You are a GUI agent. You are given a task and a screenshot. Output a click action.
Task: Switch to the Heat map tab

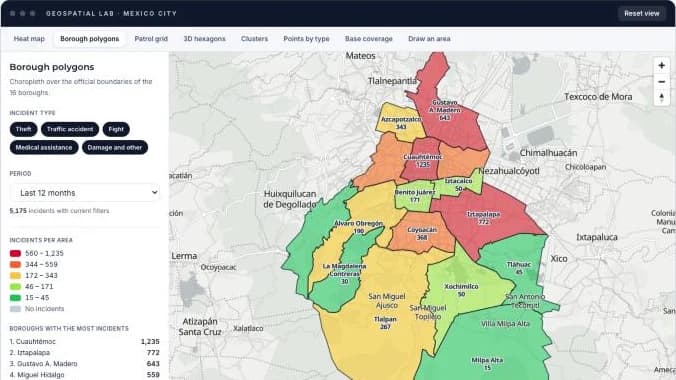[29, 39]
